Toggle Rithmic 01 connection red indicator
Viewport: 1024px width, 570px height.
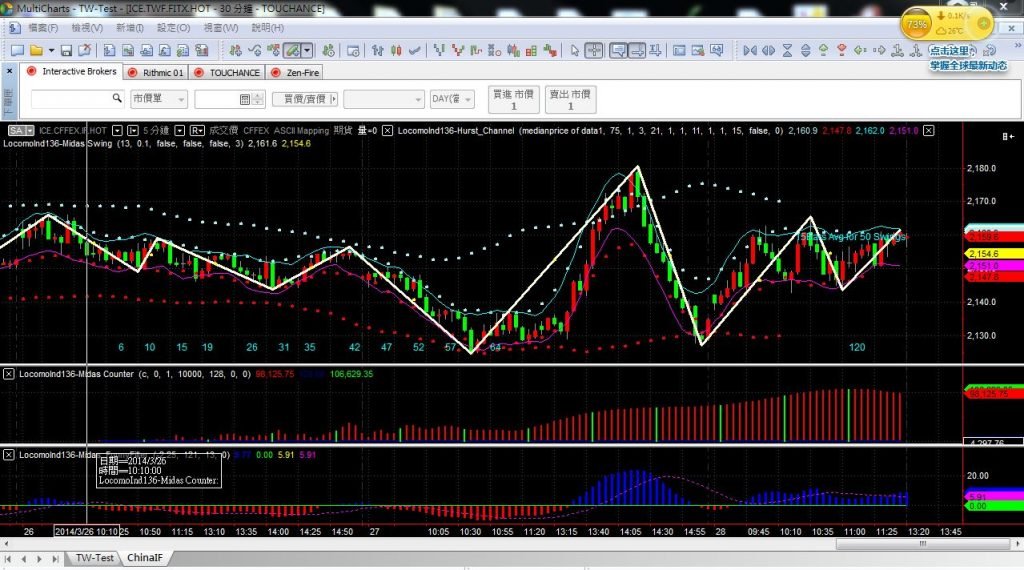coord(133,72)
